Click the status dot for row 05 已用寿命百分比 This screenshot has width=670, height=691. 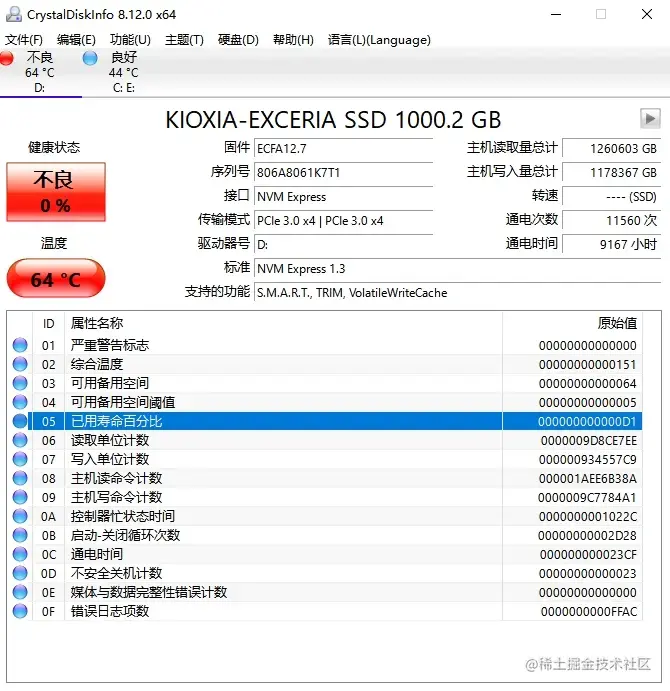tap(20, 421)
